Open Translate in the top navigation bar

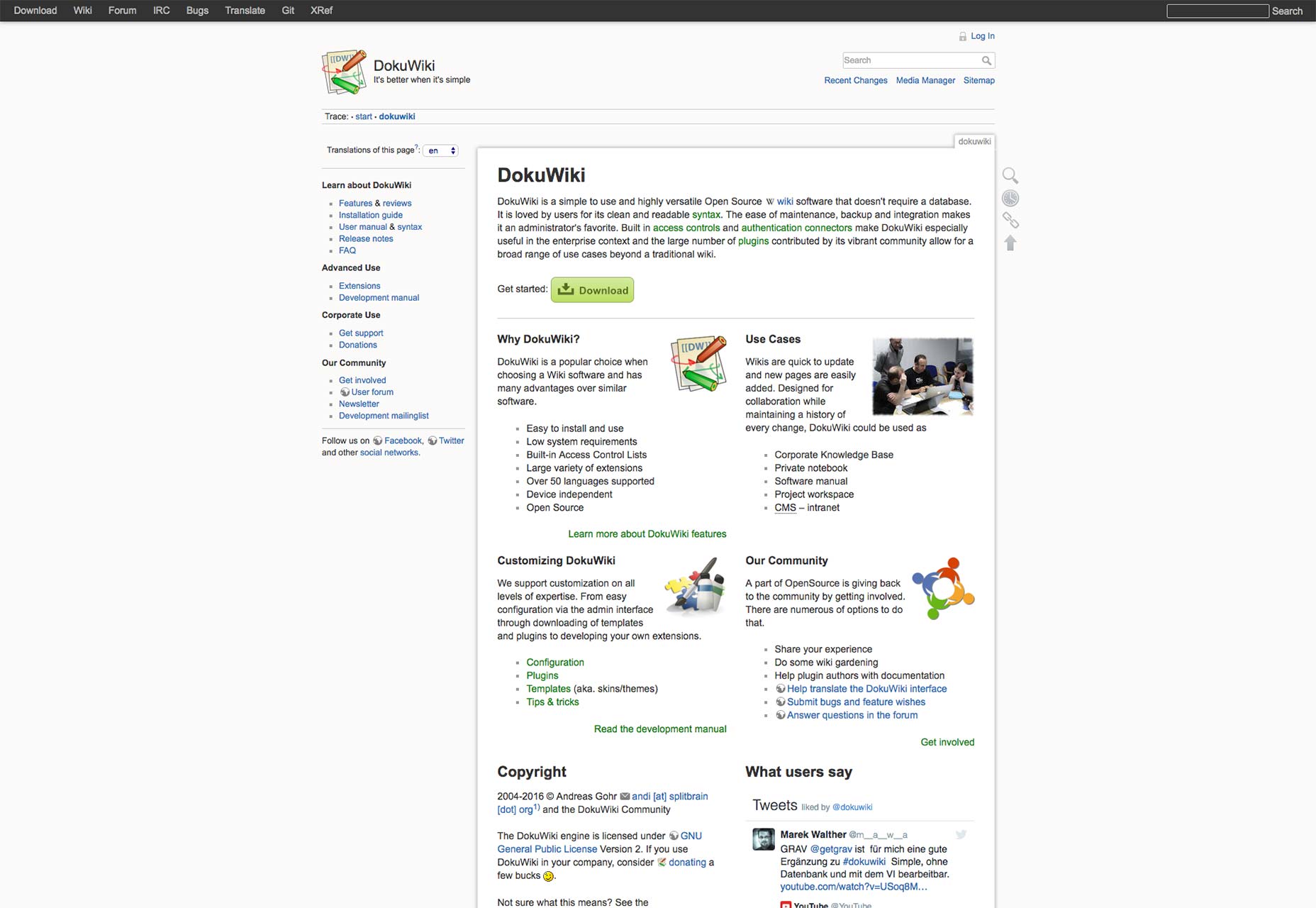click(245, 11)
